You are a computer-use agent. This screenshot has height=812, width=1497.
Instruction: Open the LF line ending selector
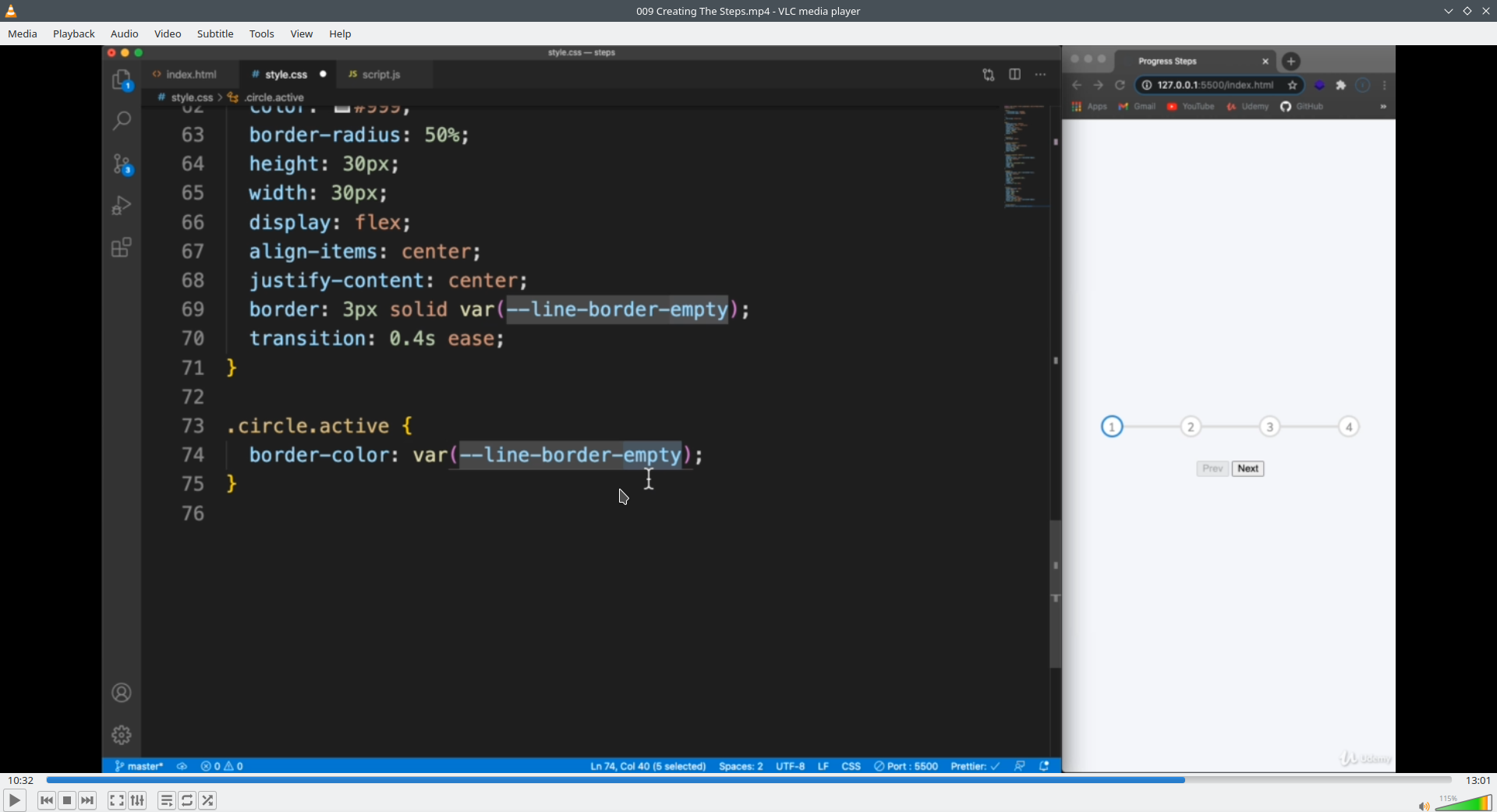(823, 766)
